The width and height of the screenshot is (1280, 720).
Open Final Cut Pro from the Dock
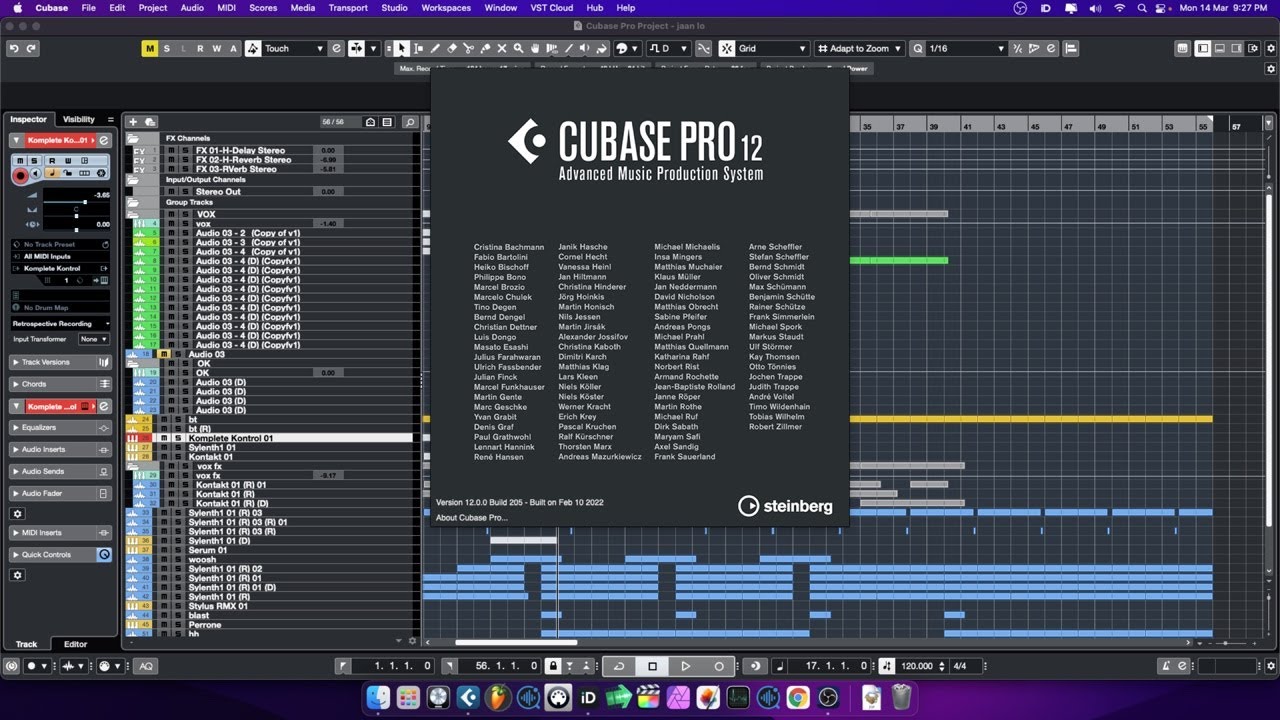point(648,697)
